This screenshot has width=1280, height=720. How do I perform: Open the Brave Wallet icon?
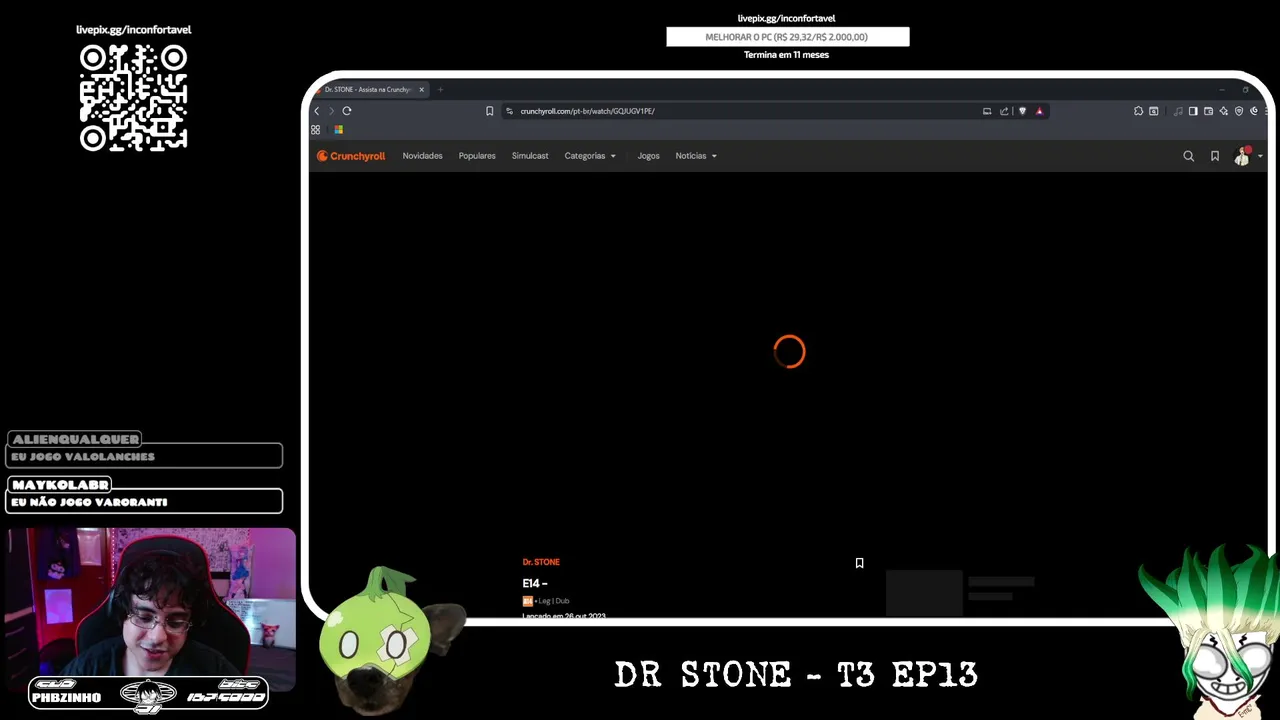point(1208,111)
